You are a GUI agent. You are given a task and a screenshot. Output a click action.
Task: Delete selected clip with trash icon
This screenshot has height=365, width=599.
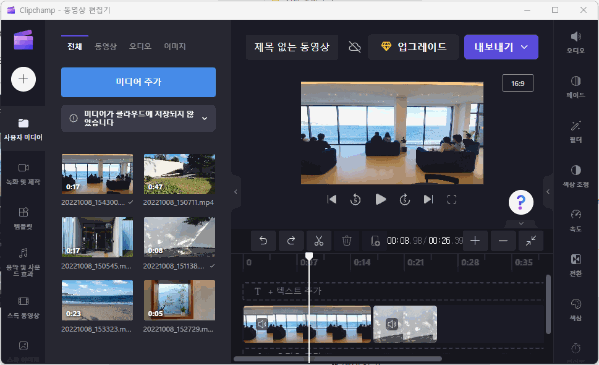pyautogui.click(x=346, y=241)
